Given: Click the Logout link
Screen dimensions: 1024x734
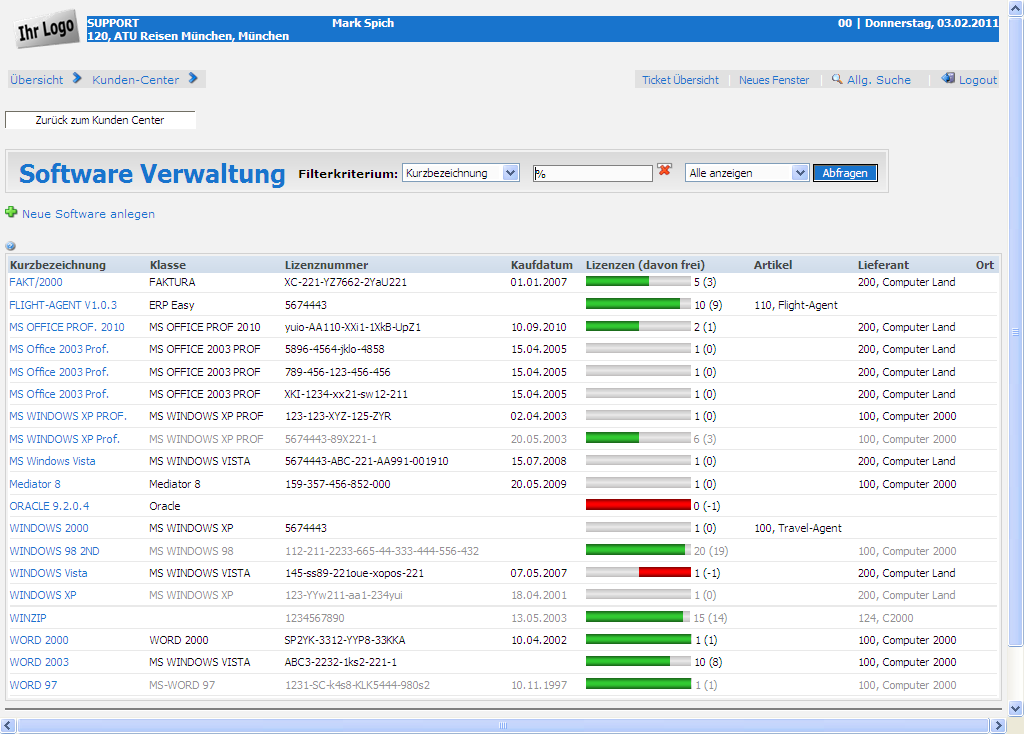Looking at the screenshot, I should click(978, 80).
